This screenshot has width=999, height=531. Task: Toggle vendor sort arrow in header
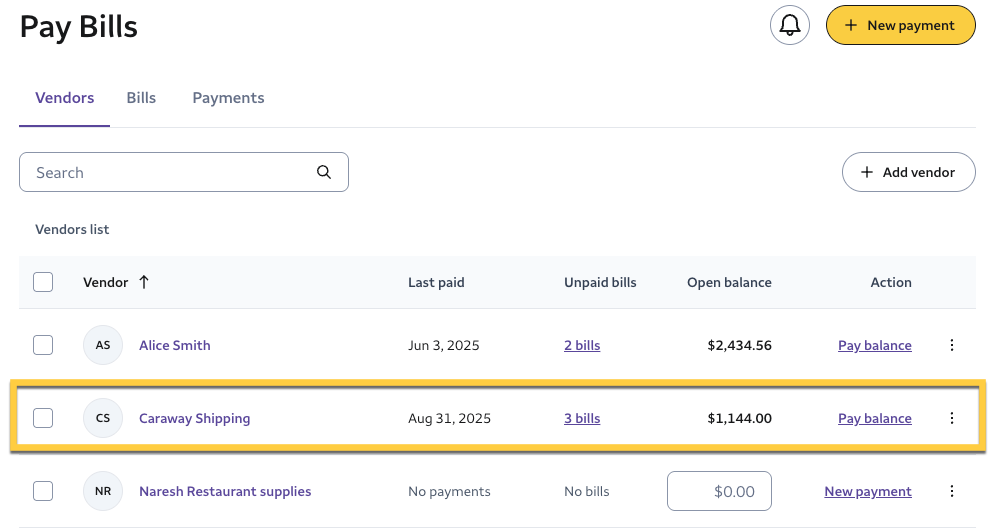pyautogui.click(x=144, y=282)
